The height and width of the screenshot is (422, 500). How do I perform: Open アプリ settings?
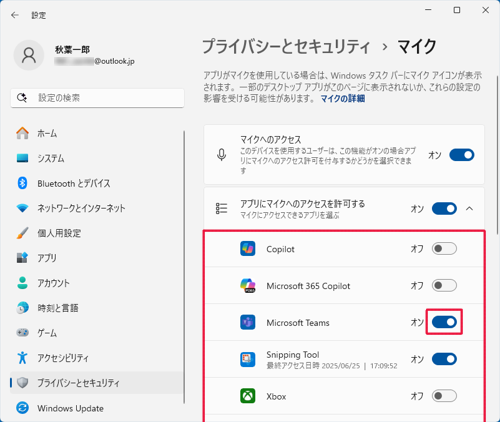pyautogui.click(x=97, y=258)
